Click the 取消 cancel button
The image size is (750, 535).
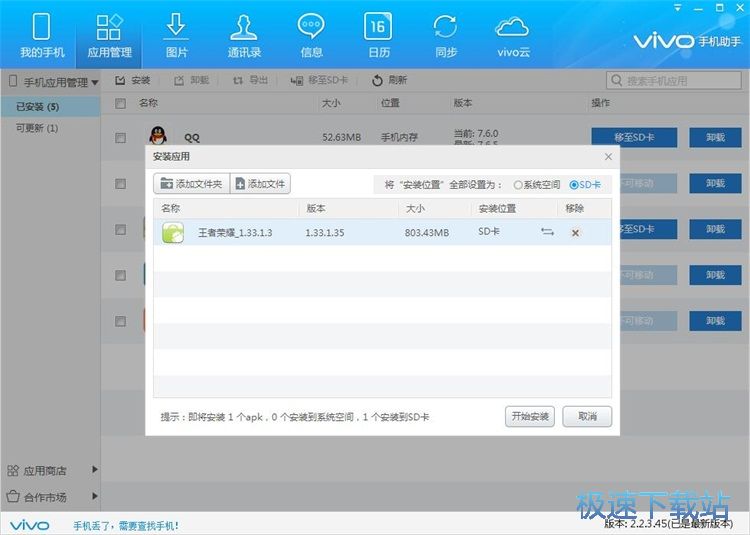pos(587,416)
